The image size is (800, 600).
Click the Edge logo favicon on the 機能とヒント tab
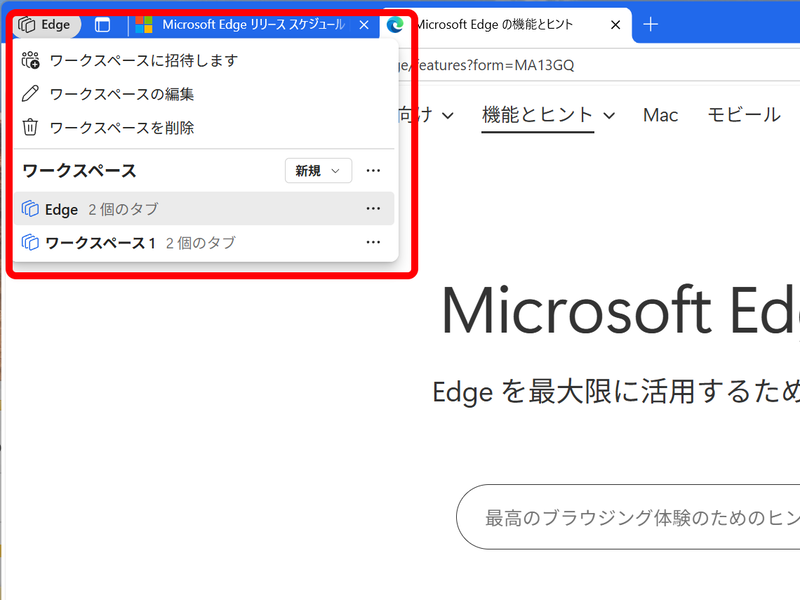(395, 25)
